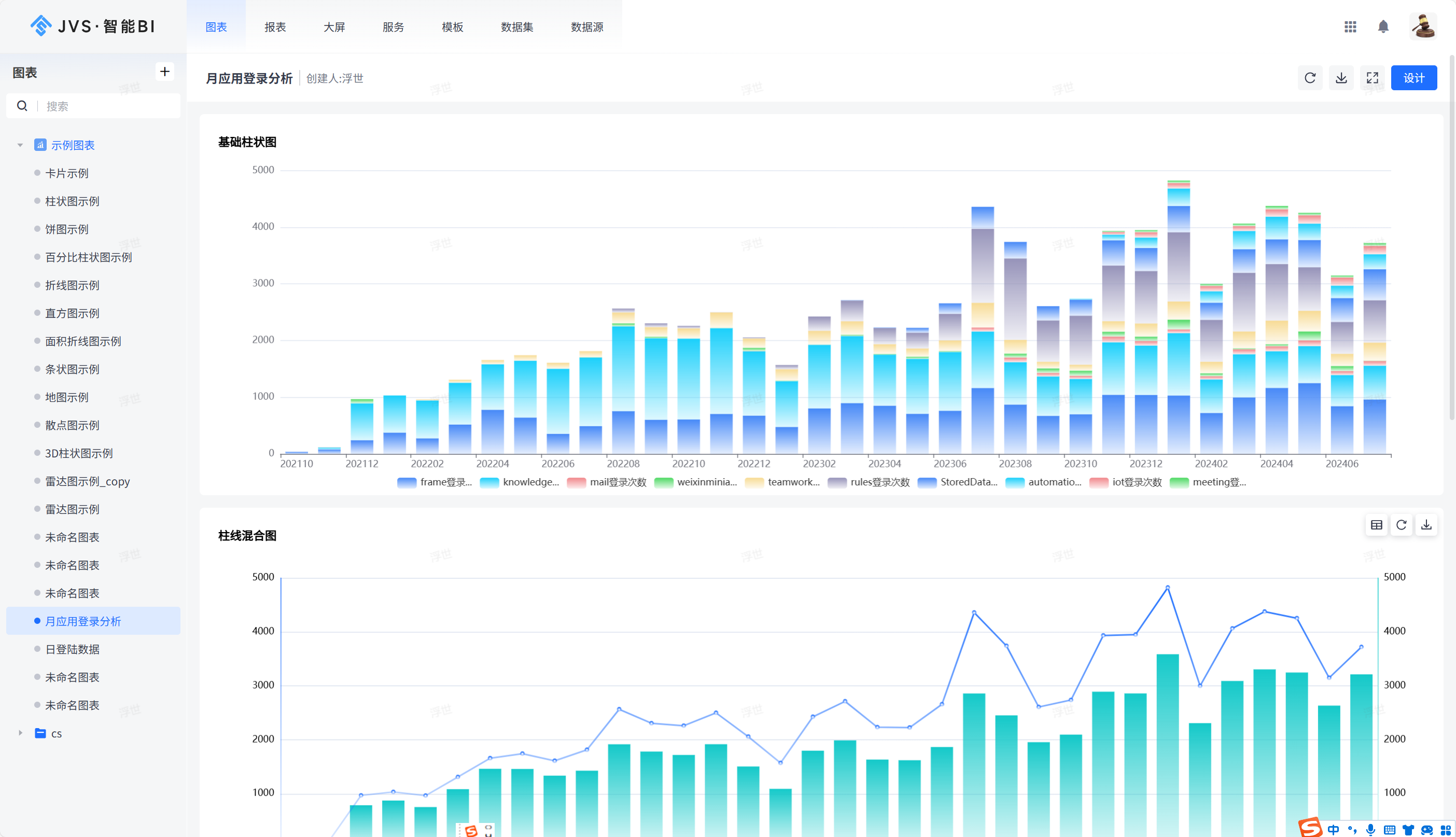Click the plus icon to add chart
Viewport: 1456px width, 837px height.
[165, 72]
